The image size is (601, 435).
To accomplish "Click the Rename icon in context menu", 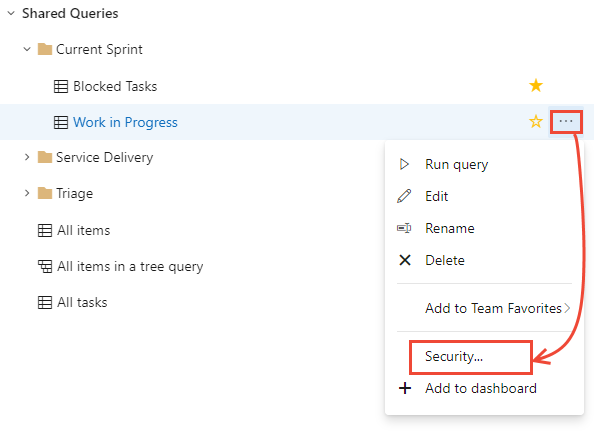I will 405,228.
